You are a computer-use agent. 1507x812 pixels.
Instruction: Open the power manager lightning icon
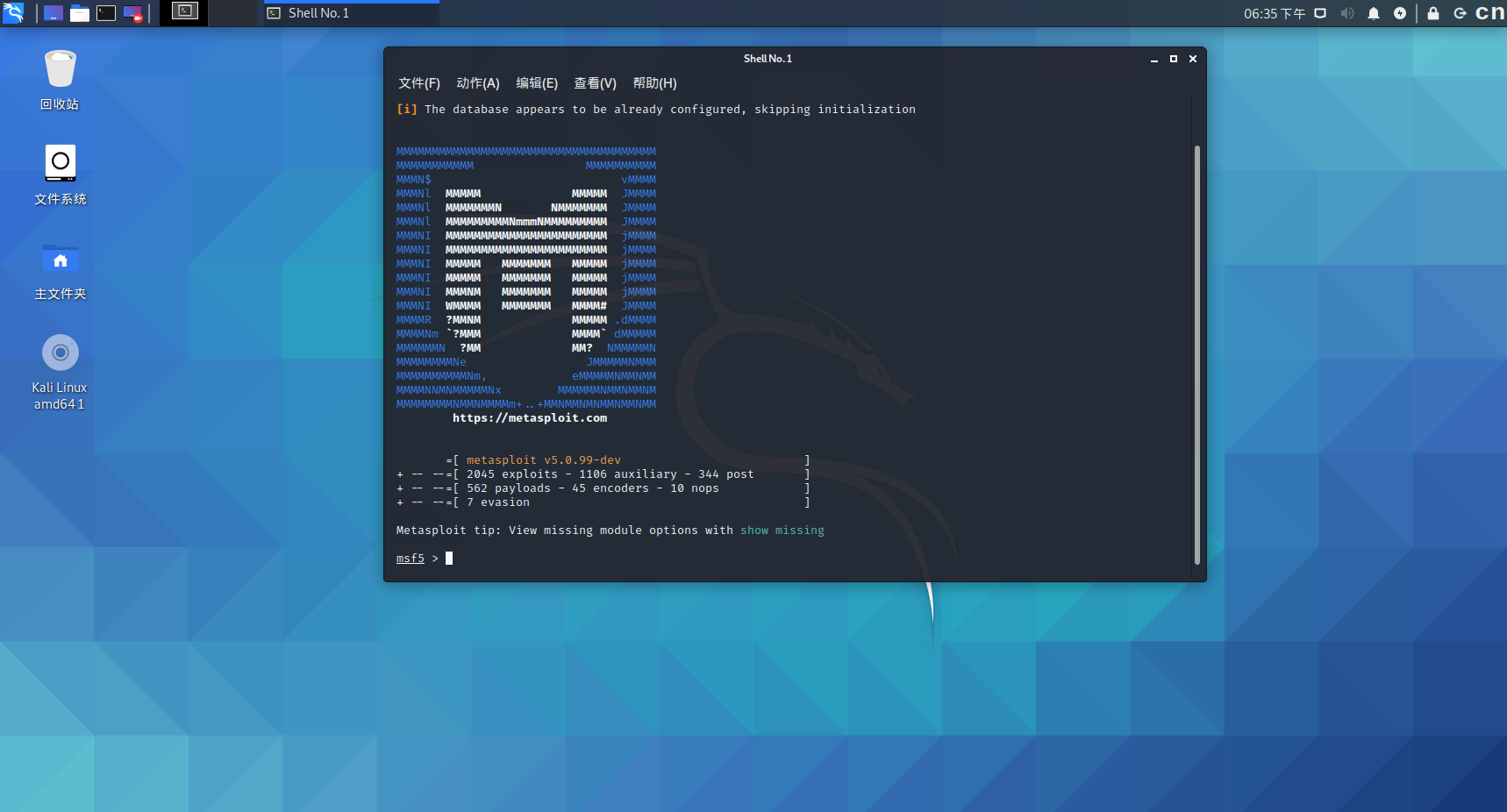(x=1400, y=13)
